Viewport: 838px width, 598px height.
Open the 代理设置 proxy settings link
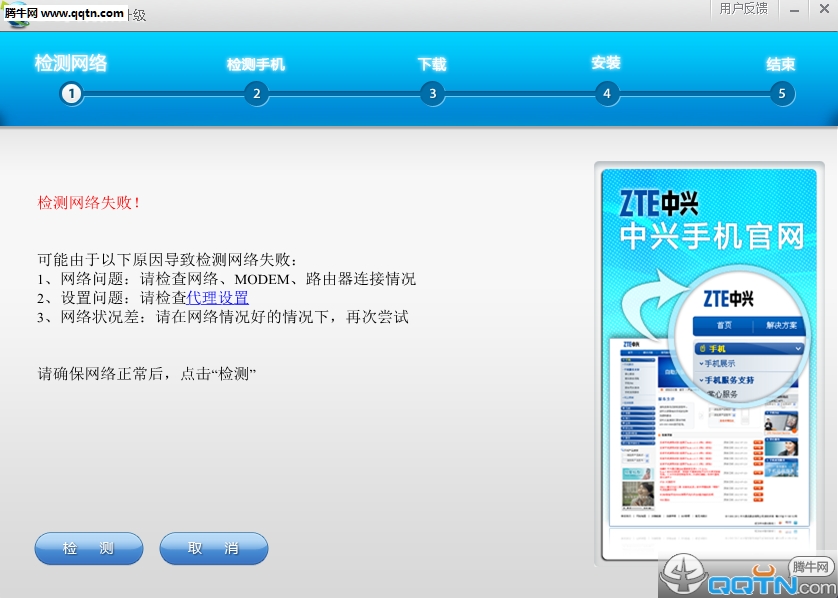tap(218, 298)
